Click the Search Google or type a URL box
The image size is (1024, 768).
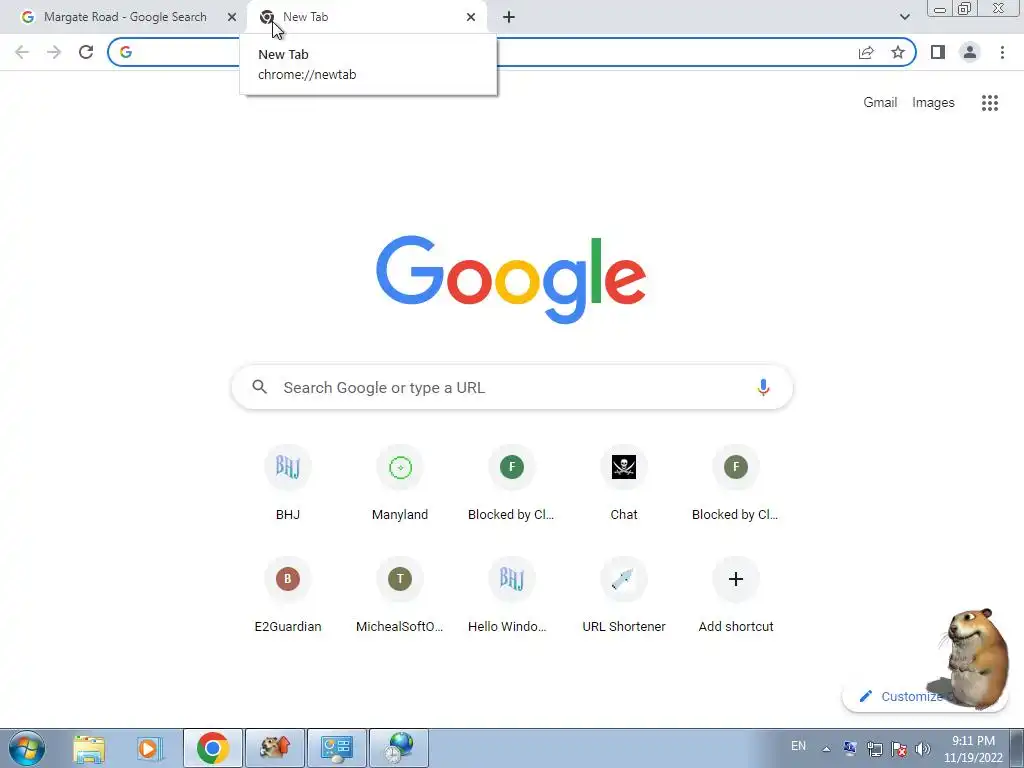point(512,387)
